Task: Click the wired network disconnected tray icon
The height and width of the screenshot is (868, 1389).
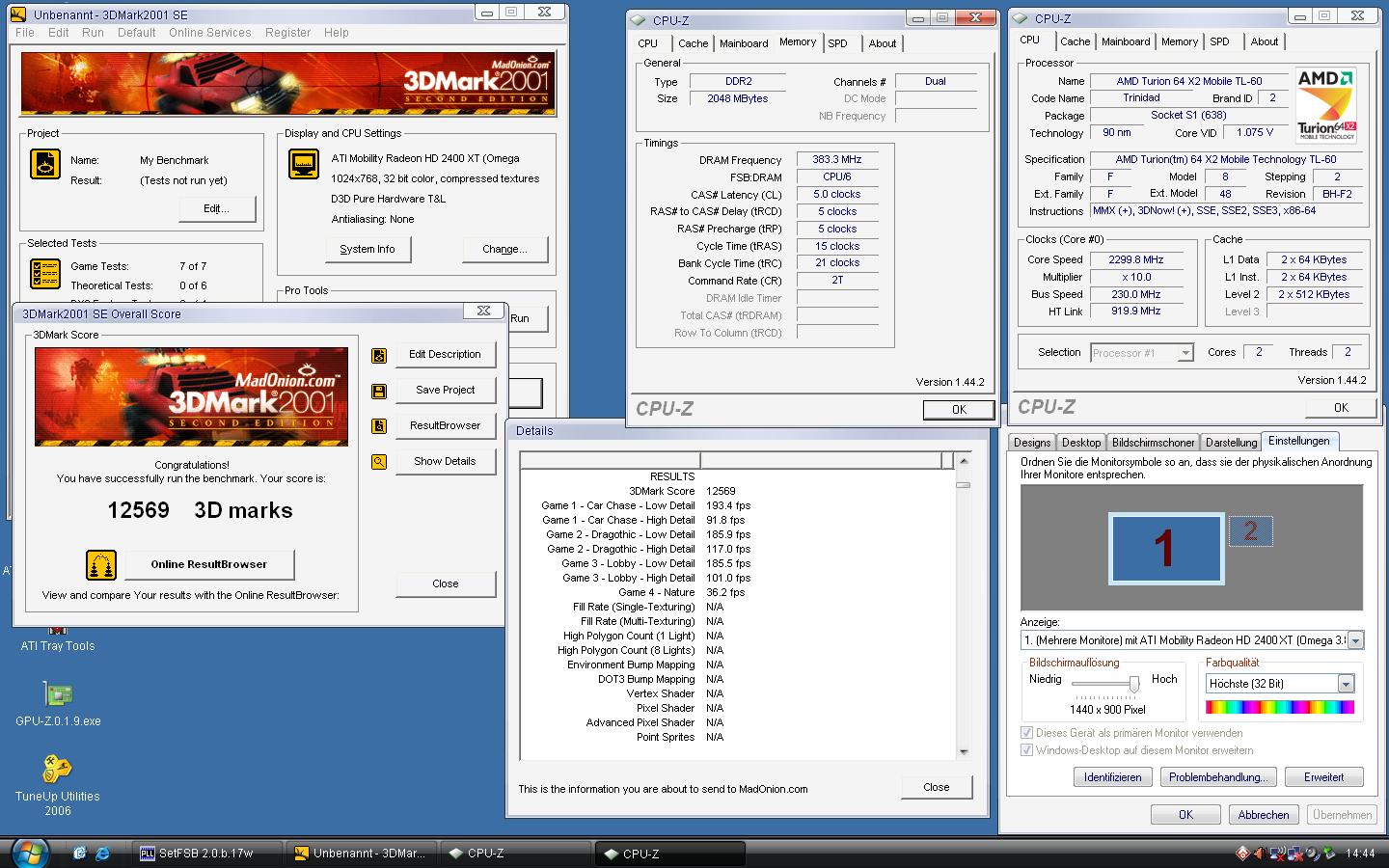Action: pyautogui.click(x=1295, y=853)
